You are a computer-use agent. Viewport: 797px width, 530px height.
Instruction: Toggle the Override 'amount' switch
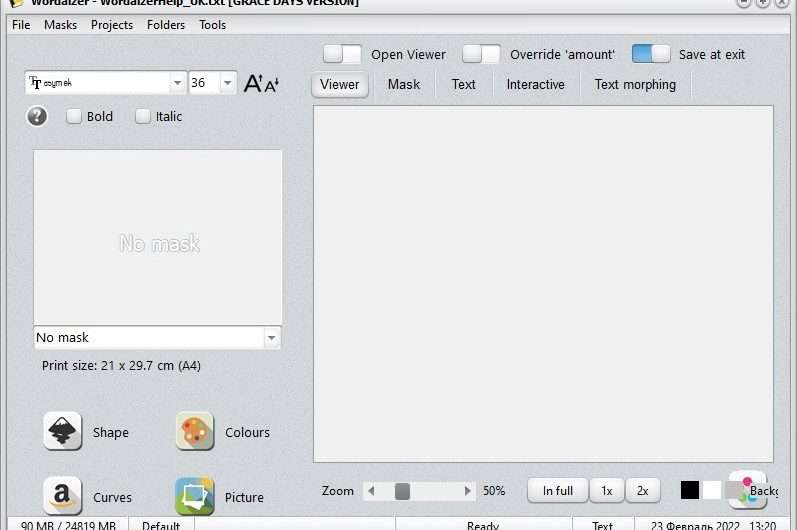click(x=481, y=54)
